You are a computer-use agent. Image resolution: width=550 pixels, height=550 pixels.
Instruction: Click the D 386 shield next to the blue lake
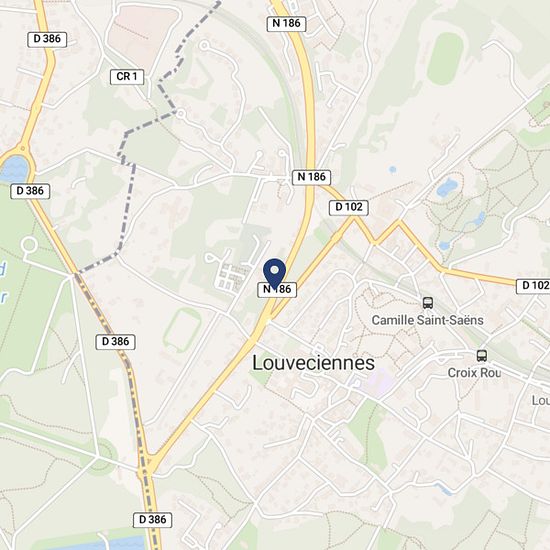30,191
